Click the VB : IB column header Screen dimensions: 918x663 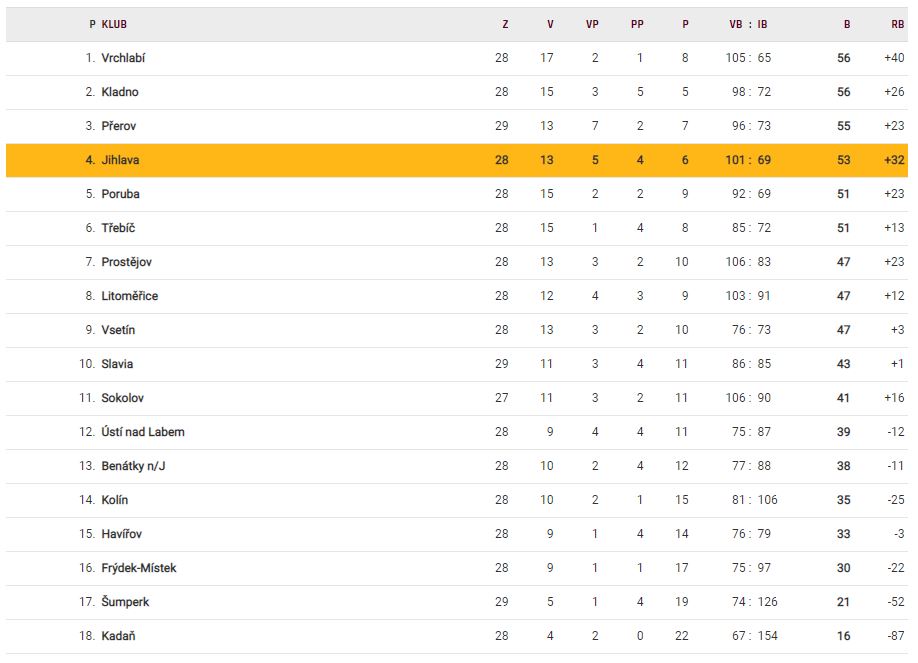(748, 24)
